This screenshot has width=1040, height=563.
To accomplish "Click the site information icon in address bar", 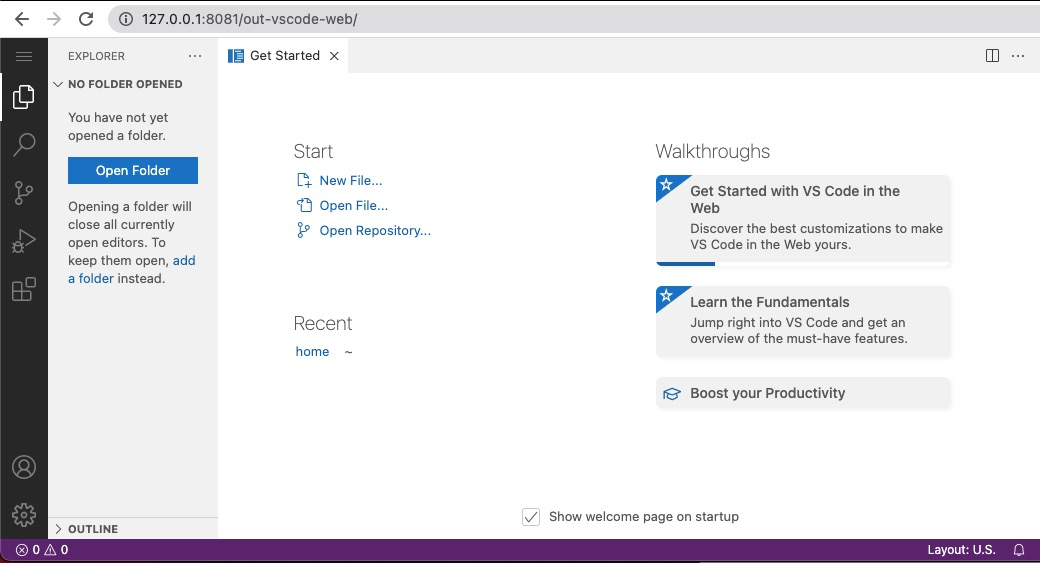I will (x=125, y=19).
